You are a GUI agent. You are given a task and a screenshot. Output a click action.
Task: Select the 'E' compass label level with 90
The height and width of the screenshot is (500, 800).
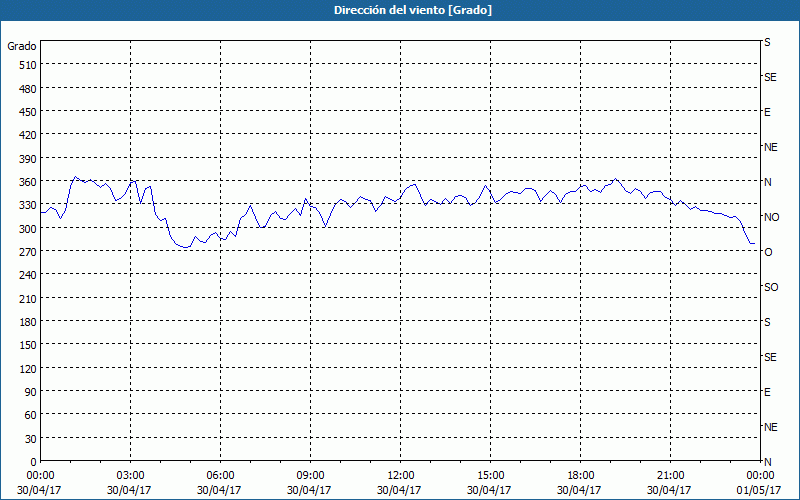[x=767, y=392]
